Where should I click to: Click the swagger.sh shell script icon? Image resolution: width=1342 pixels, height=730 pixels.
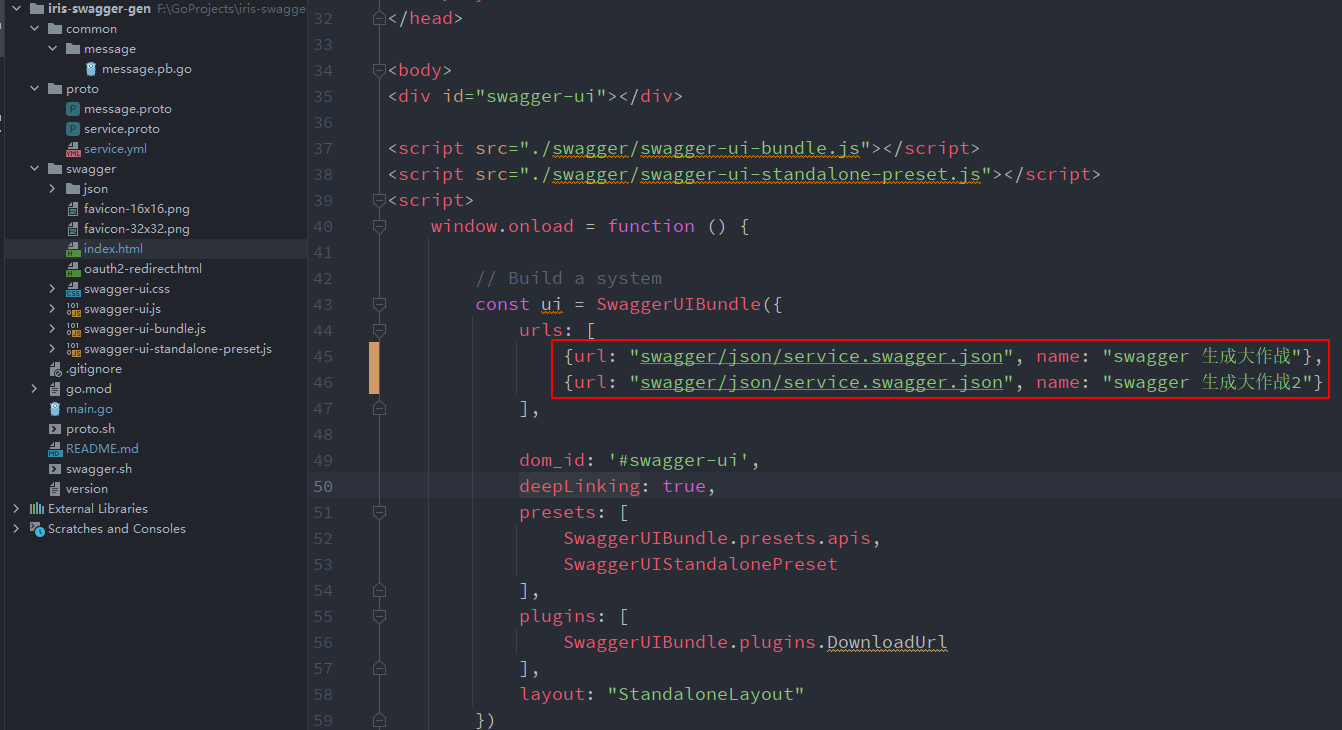pos(55,469)
